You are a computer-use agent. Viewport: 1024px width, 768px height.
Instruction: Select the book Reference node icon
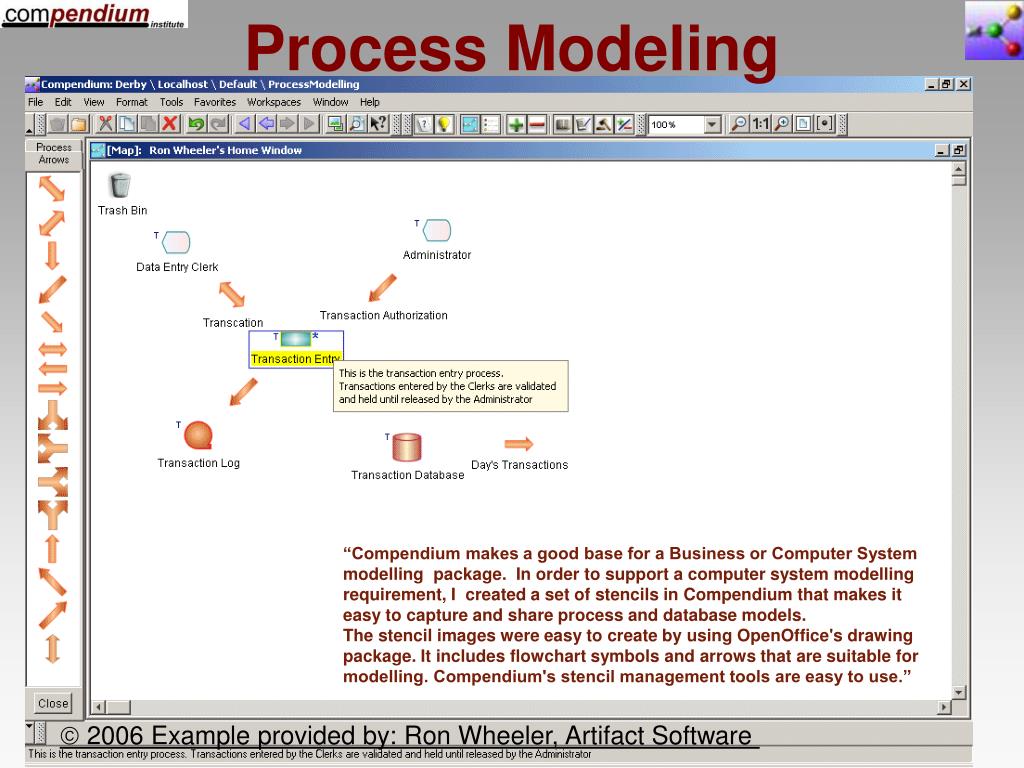coord(562,123)
